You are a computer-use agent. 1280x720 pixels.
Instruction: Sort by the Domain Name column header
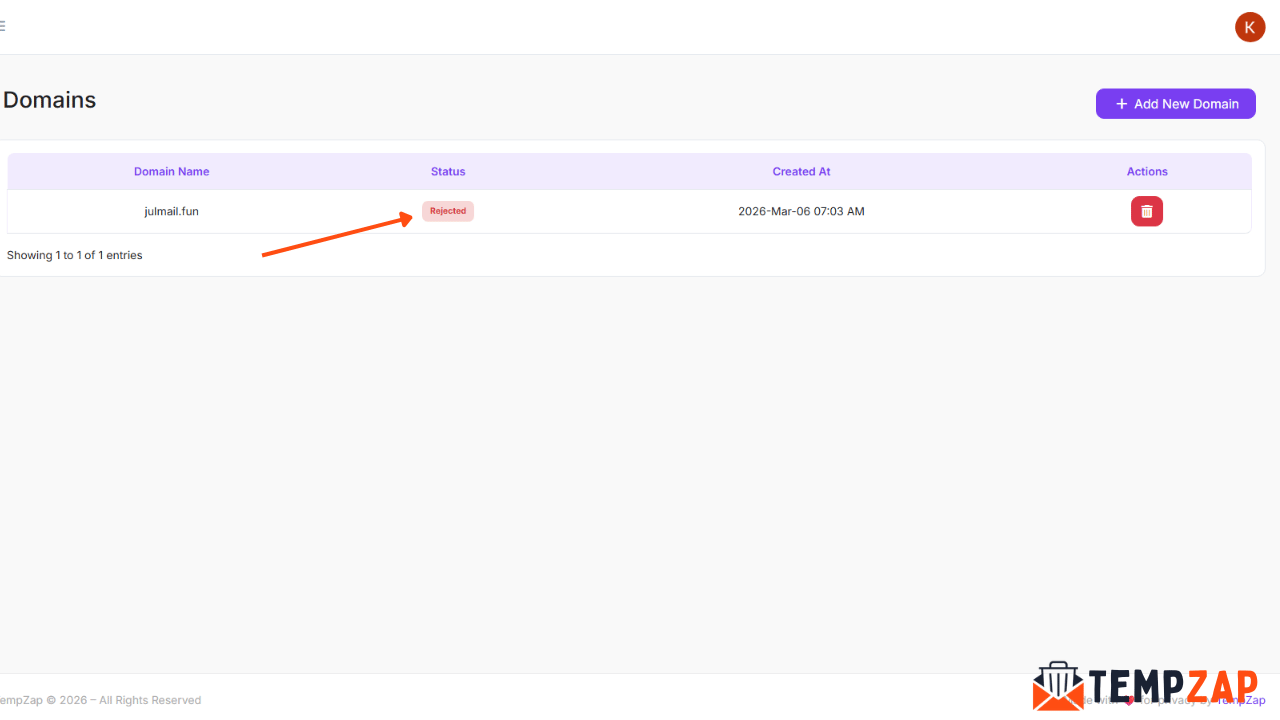click(171, 171)
